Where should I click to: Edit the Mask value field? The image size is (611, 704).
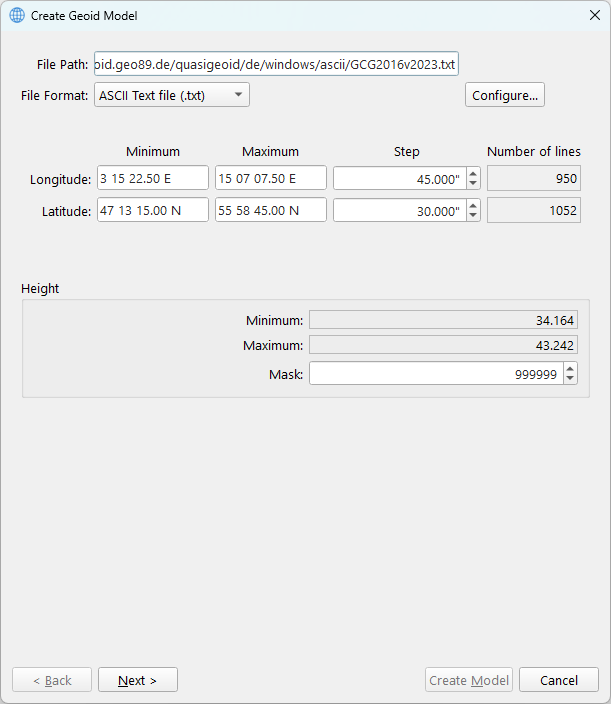(436, 374)
